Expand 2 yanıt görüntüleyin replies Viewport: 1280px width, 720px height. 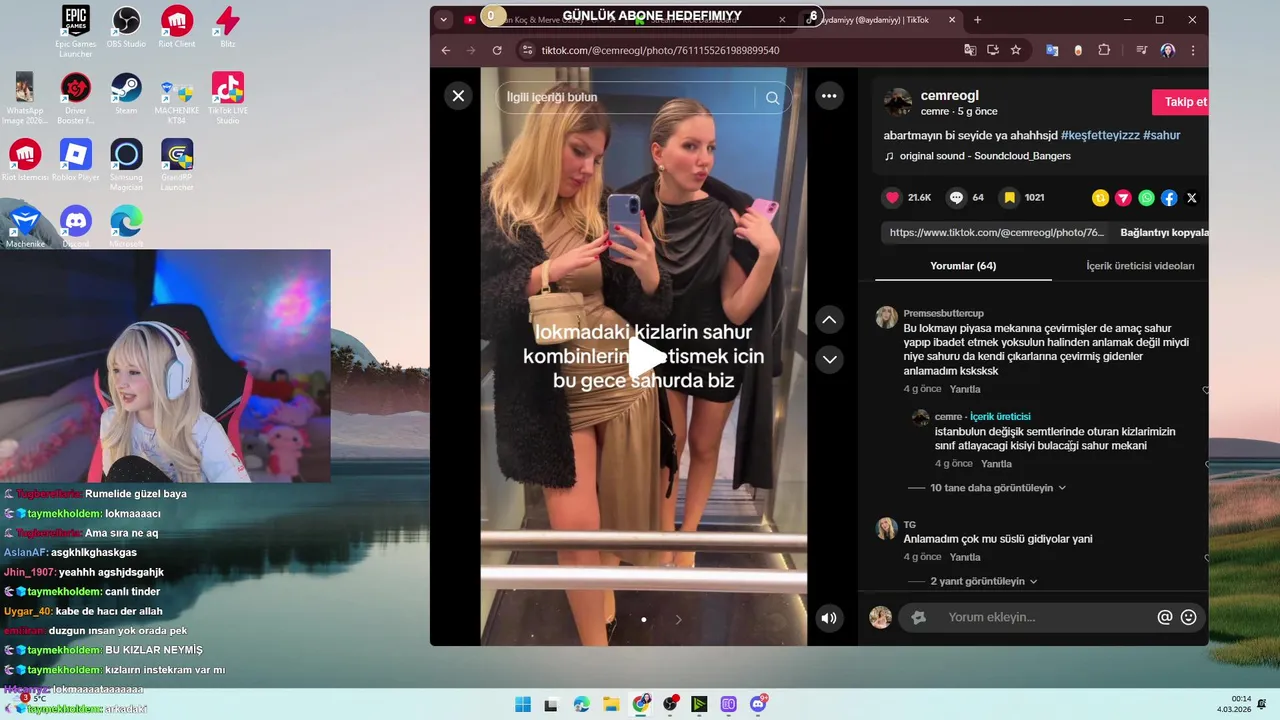pyautogui.click(x=984, y=581)
